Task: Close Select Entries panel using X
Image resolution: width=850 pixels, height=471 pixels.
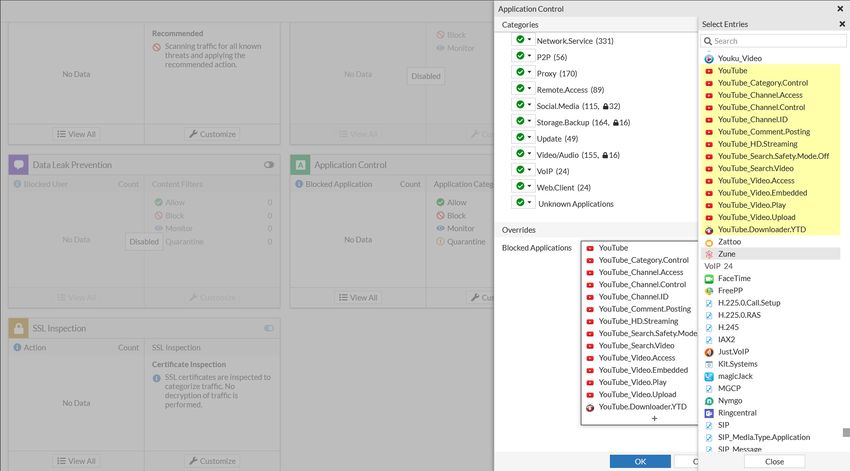Action: pos(842,24)
